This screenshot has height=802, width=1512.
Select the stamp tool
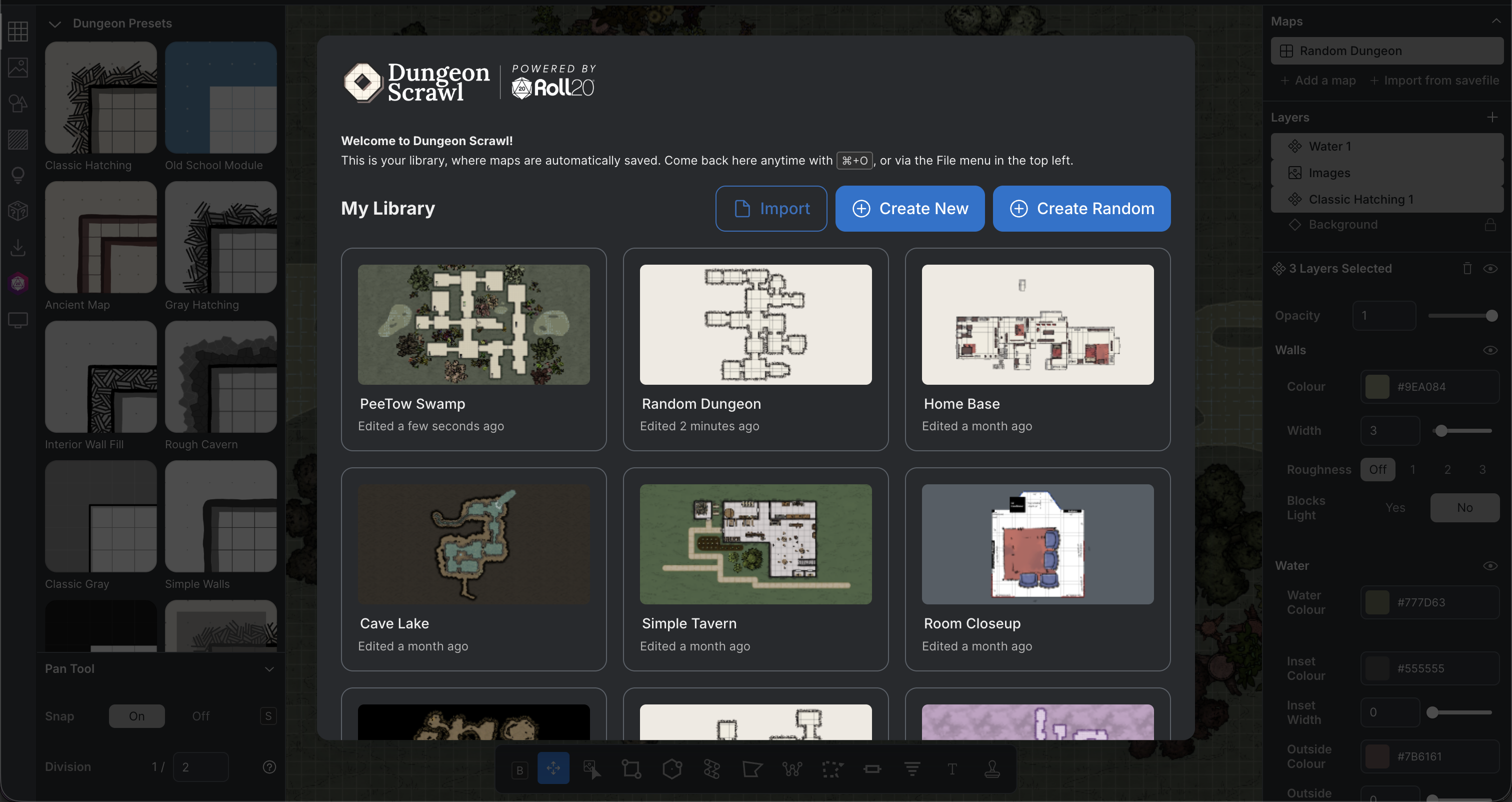tap(992, 768)
